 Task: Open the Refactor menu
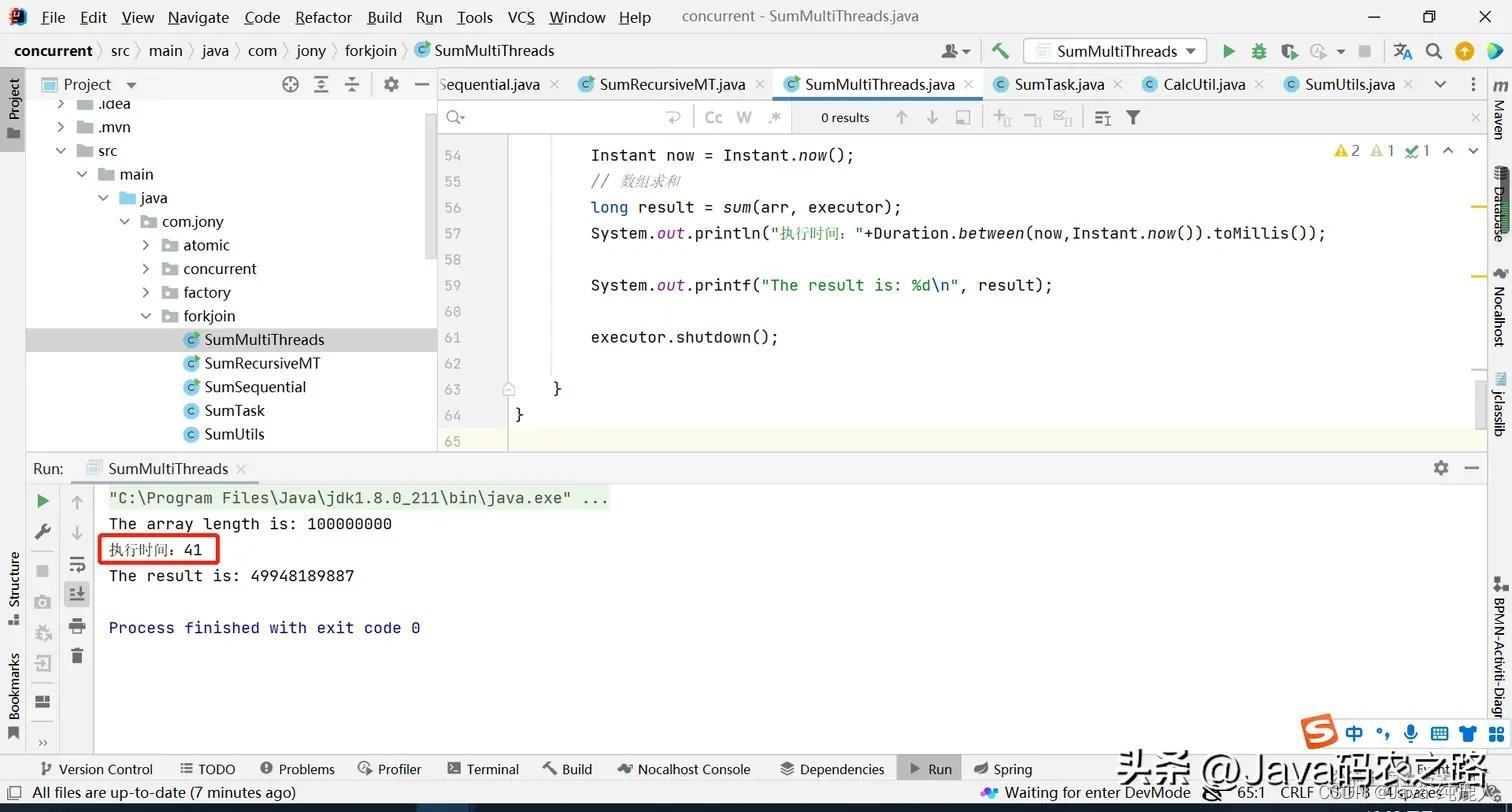tap(323, 17)
